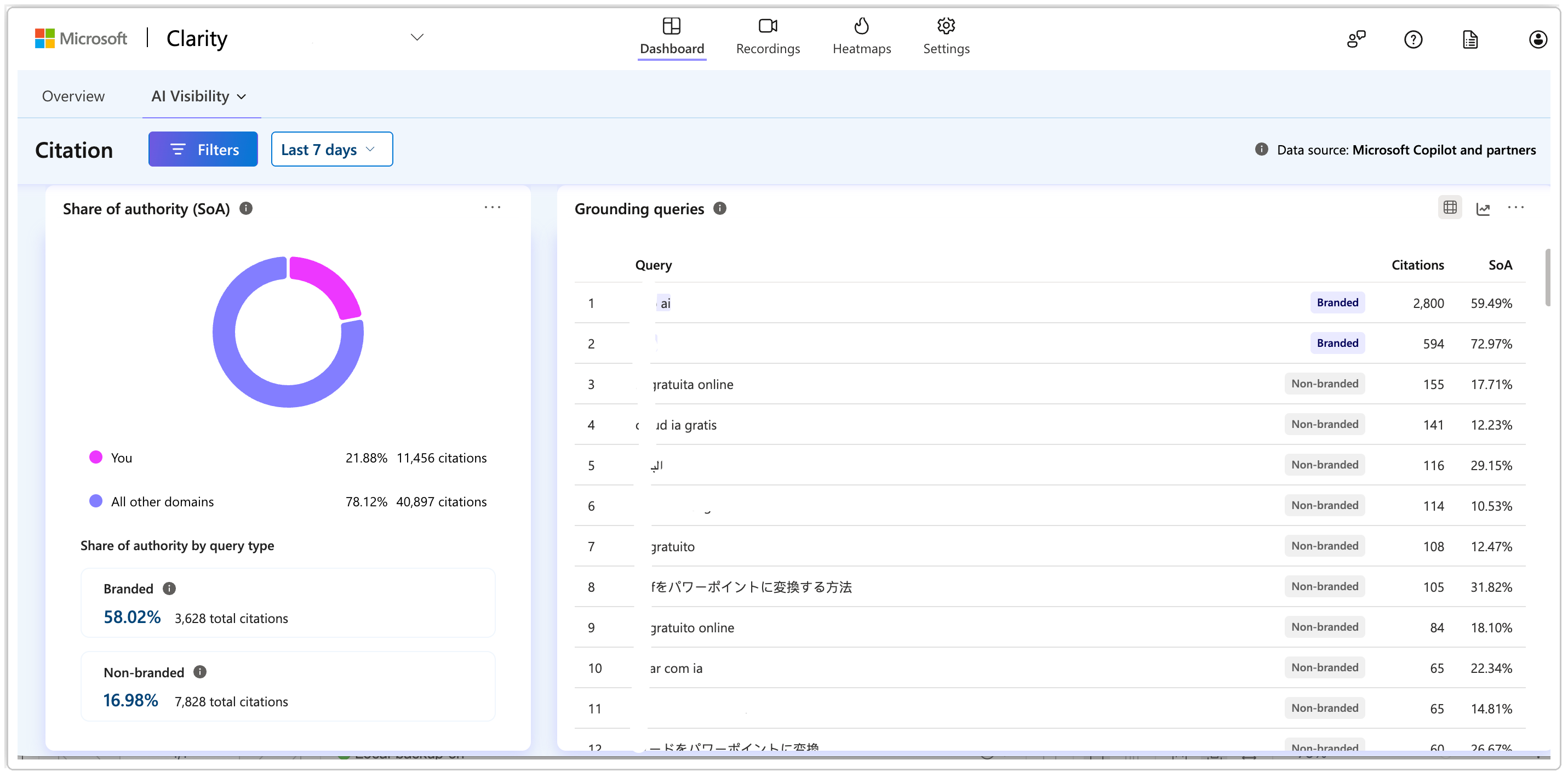Switch Grounding queries to chart view
Image resolution: width=1568 pixels, height=777 pixels.
[x=1483, y=209]
